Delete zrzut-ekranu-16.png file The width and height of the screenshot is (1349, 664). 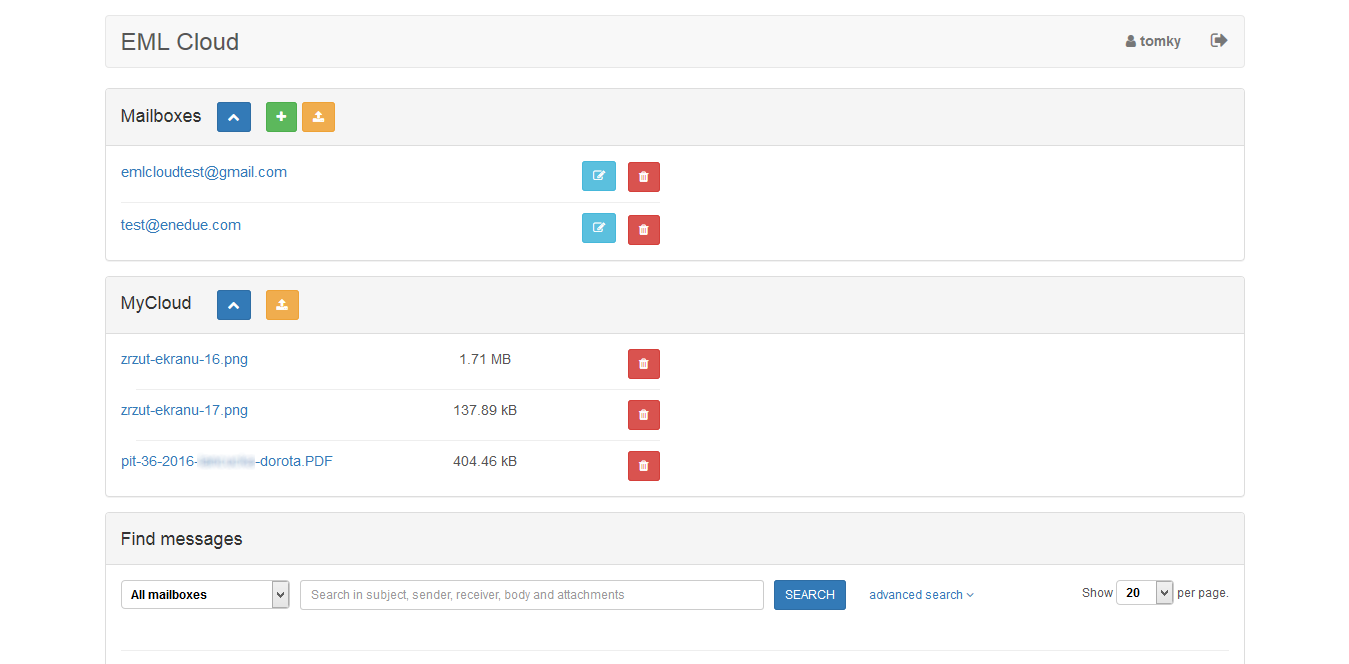[x=643, y=364]
